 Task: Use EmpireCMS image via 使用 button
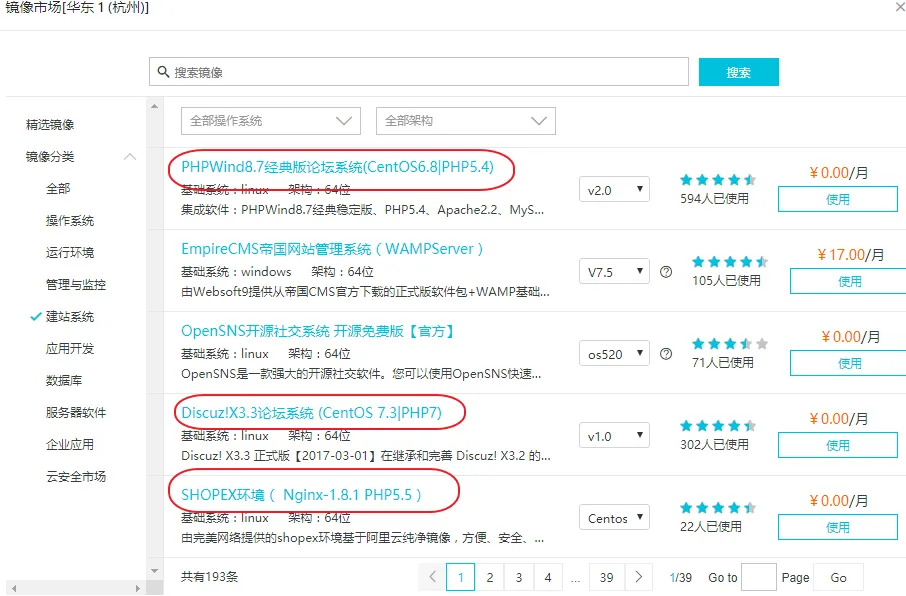click(848, 282)
